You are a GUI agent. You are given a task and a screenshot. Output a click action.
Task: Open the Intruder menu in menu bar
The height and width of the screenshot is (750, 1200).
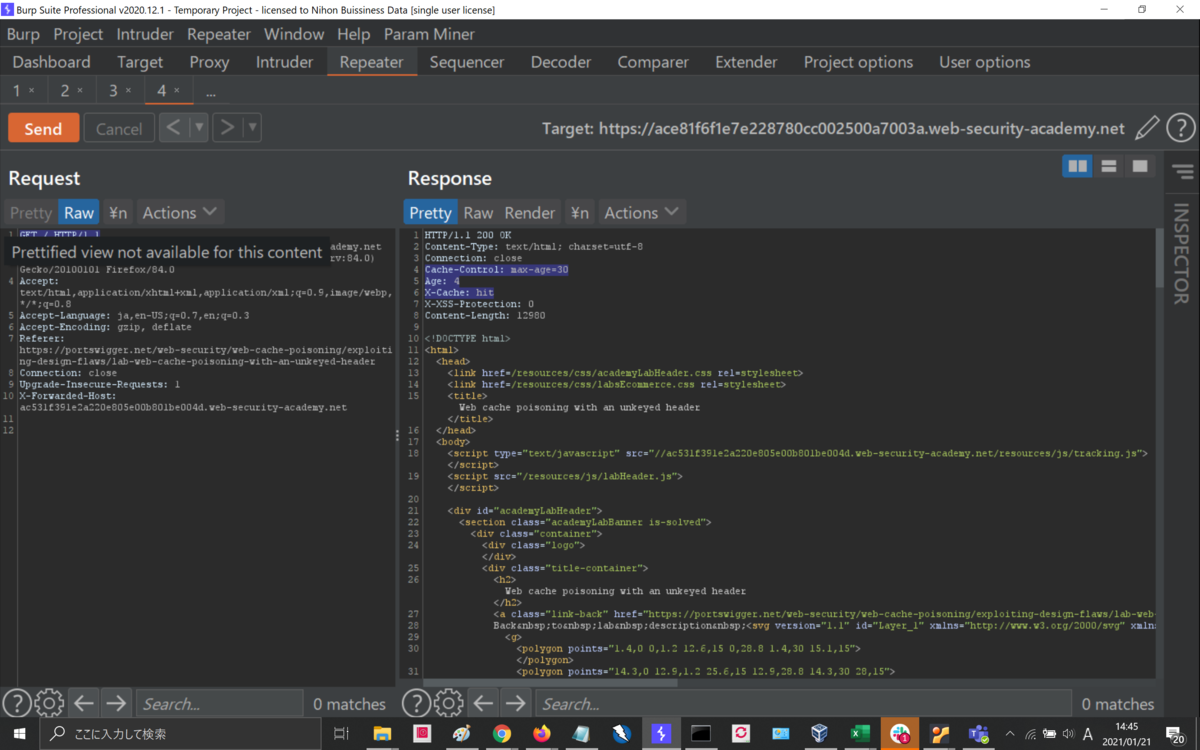tap(145, 34)
